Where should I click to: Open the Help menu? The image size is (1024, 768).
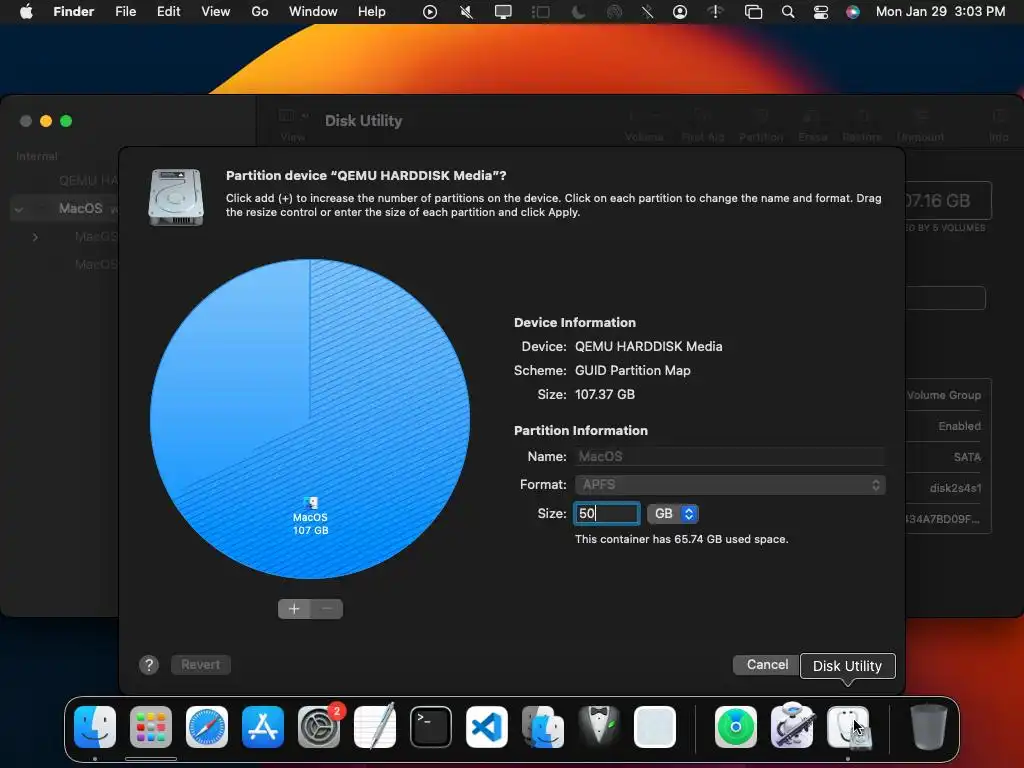pos(372,12)
